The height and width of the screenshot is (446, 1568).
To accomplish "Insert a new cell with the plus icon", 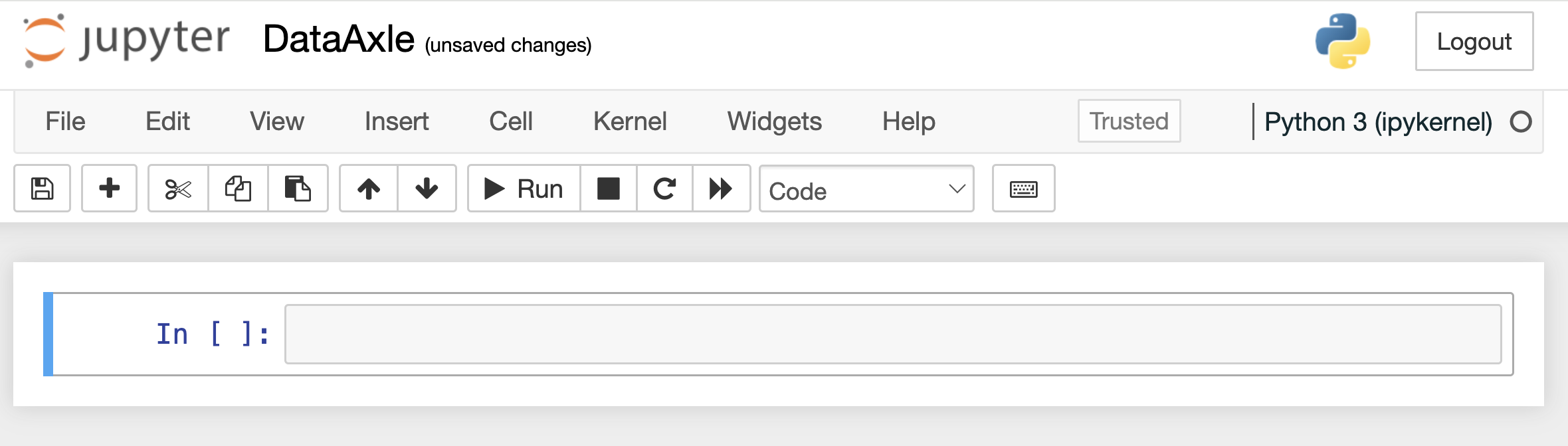I will pyautogui.click(x=109, y=188).
